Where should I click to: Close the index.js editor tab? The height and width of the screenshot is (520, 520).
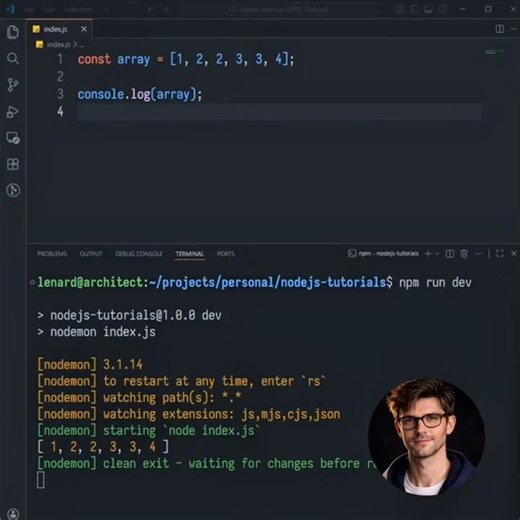tap(84, 29)
